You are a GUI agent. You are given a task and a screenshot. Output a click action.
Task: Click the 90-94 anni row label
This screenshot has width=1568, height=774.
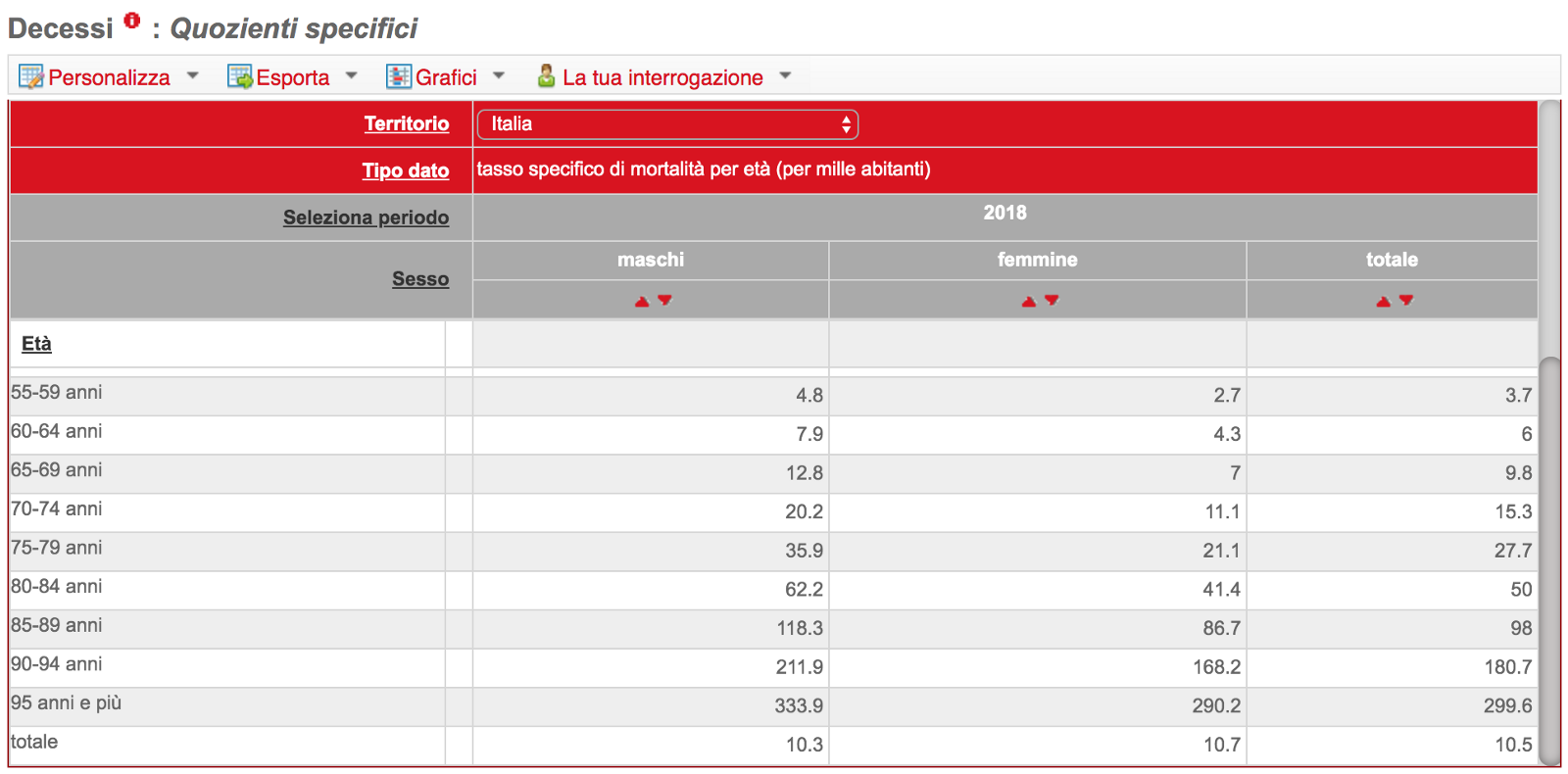tap(57, 663)
